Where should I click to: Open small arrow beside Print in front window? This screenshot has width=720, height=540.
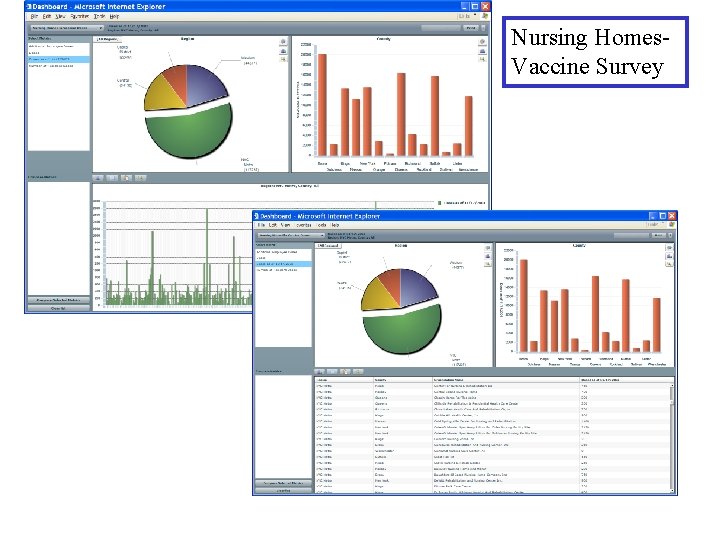coord(670,235)
